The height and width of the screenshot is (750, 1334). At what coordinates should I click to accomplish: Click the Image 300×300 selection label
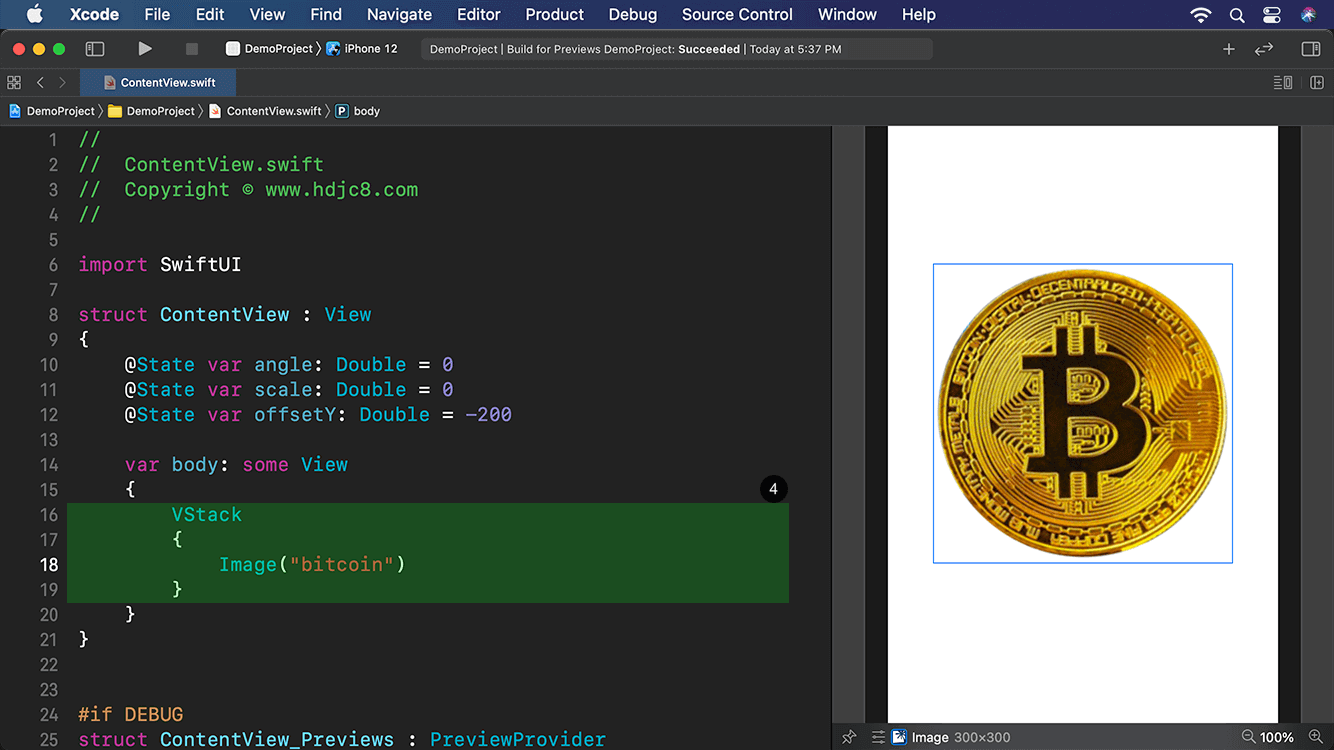coord(951,737)
